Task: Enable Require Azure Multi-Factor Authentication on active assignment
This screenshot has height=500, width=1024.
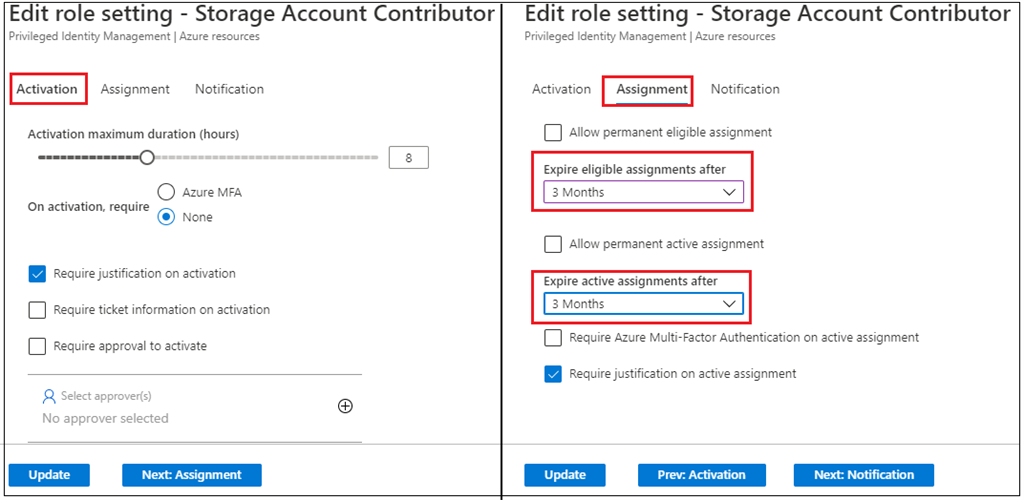Action: pyautogui.click(x=553, y=337)
